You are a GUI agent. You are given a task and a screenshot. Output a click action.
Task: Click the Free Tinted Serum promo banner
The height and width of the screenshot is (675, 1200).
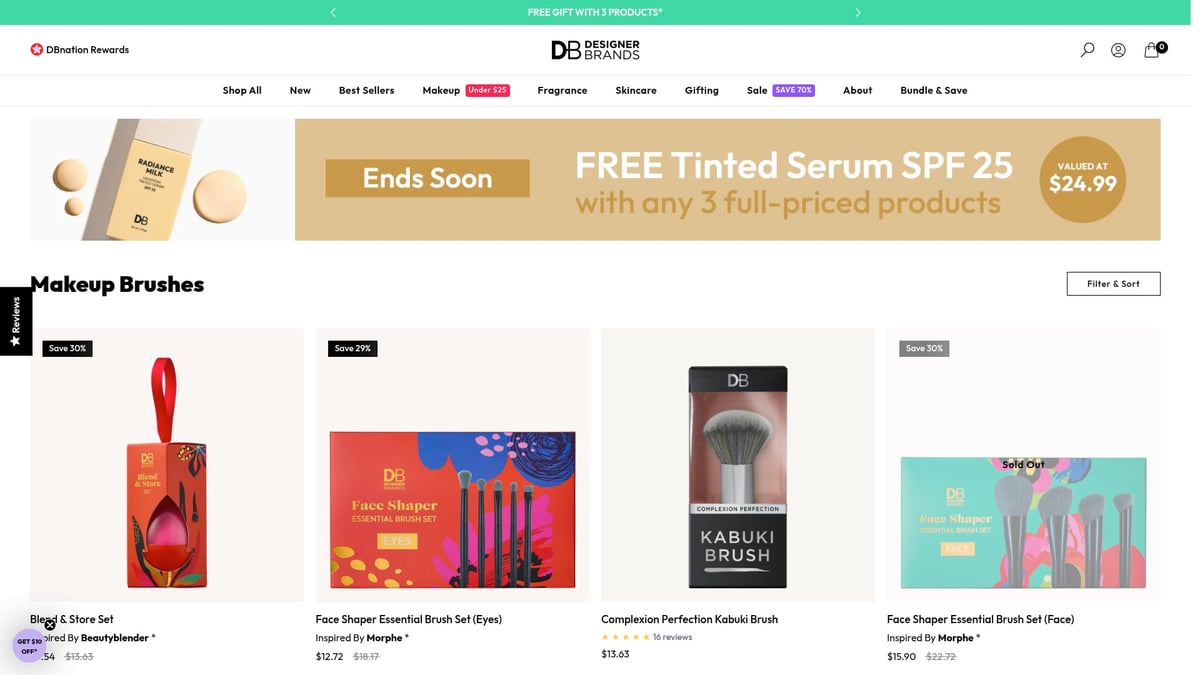pyautogui.click(x=595, y=180)
